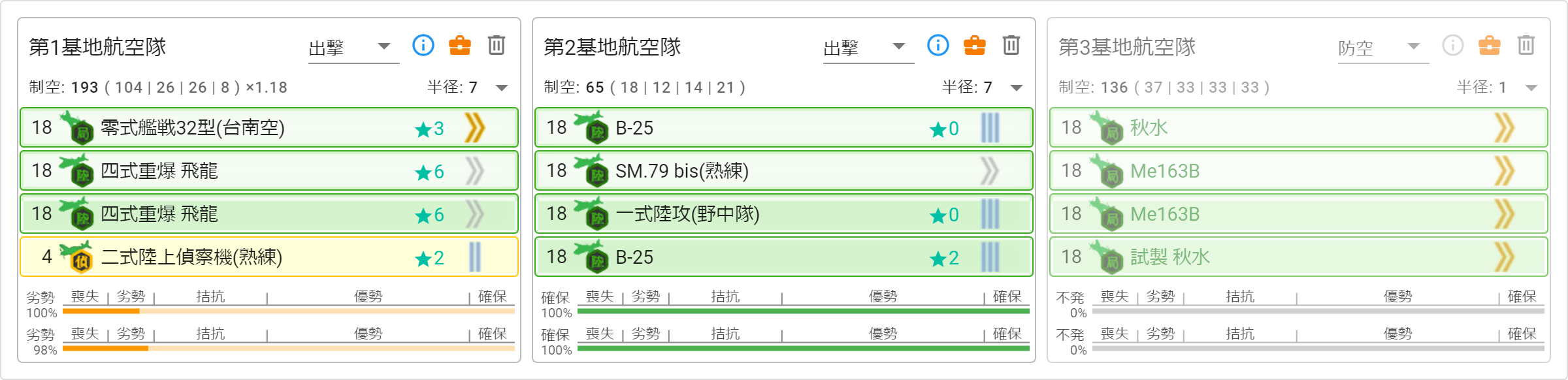Delete 第1基地航空隊 with the trash icon
1568x380 pixels.
coord(497,45)
